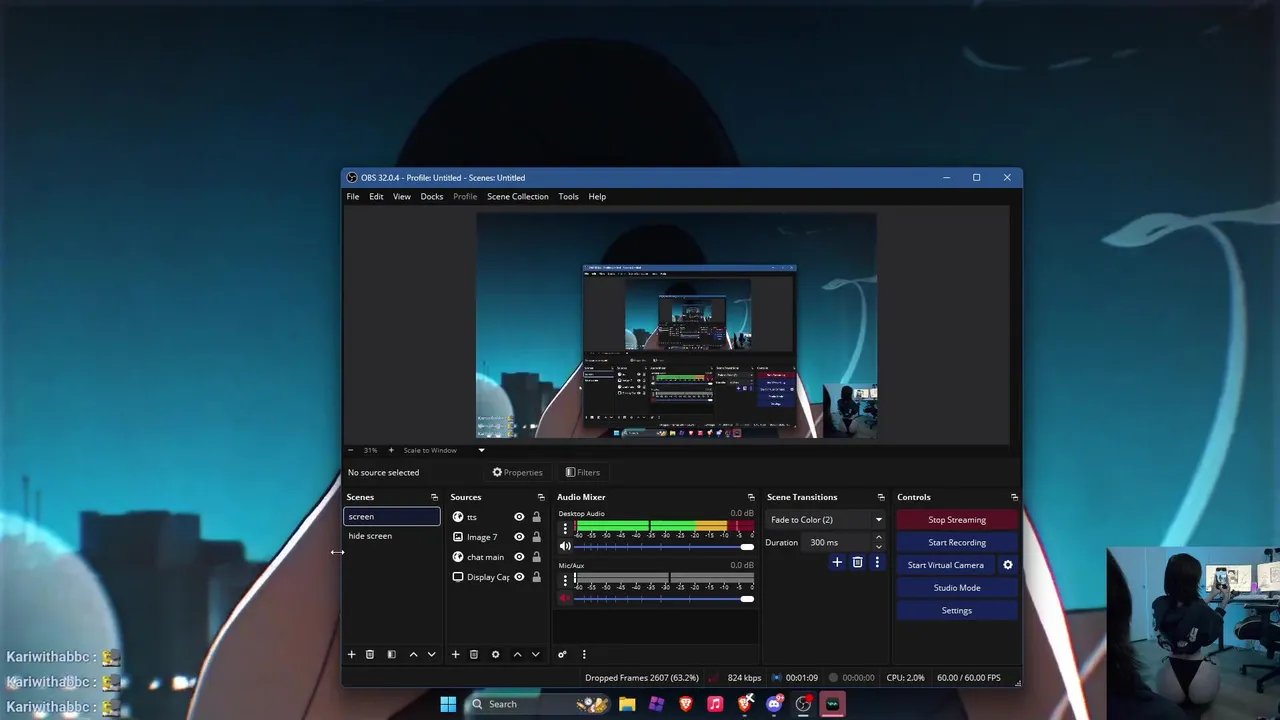The image size is (1280, 720).
Task: Open the Edit menu
Action: 376,196
